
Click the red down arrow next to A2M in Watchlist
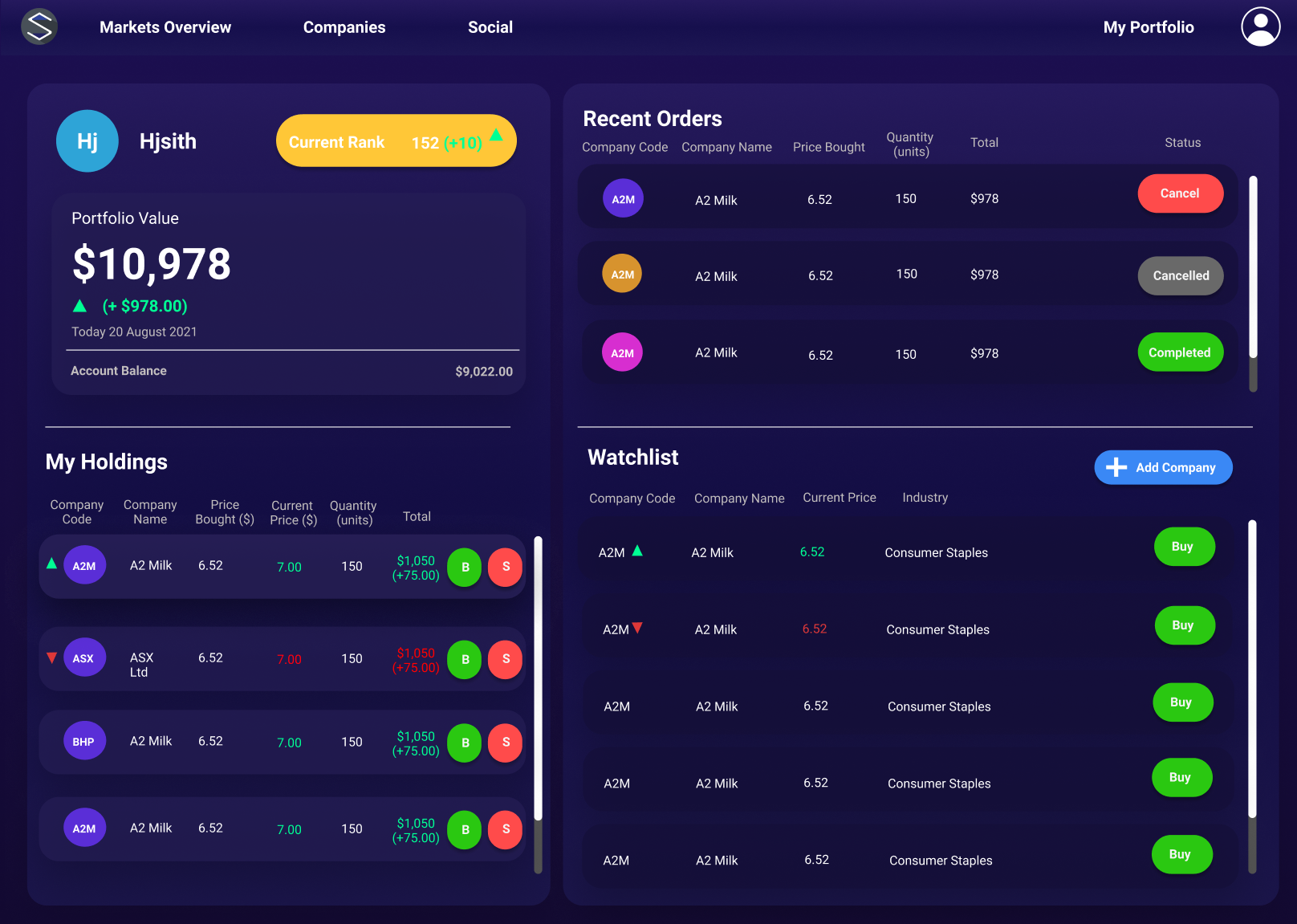click(x=637, y=628)
